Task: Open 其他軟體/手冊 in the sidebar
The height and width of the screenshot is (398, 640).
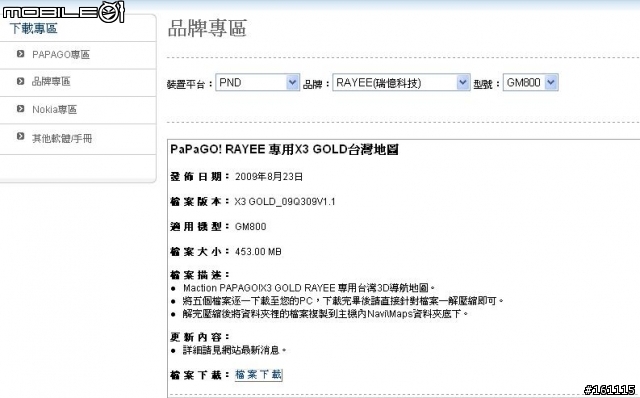Action: (x=62, y=138)
